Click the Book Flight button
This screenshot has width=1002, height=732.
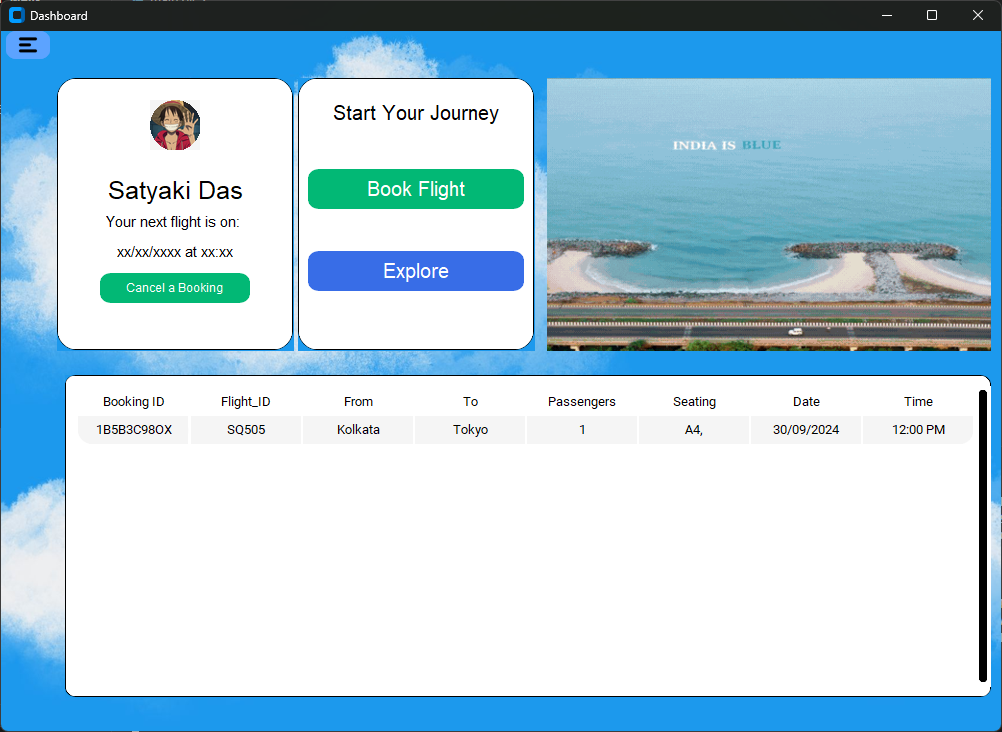tap(416, 189)
